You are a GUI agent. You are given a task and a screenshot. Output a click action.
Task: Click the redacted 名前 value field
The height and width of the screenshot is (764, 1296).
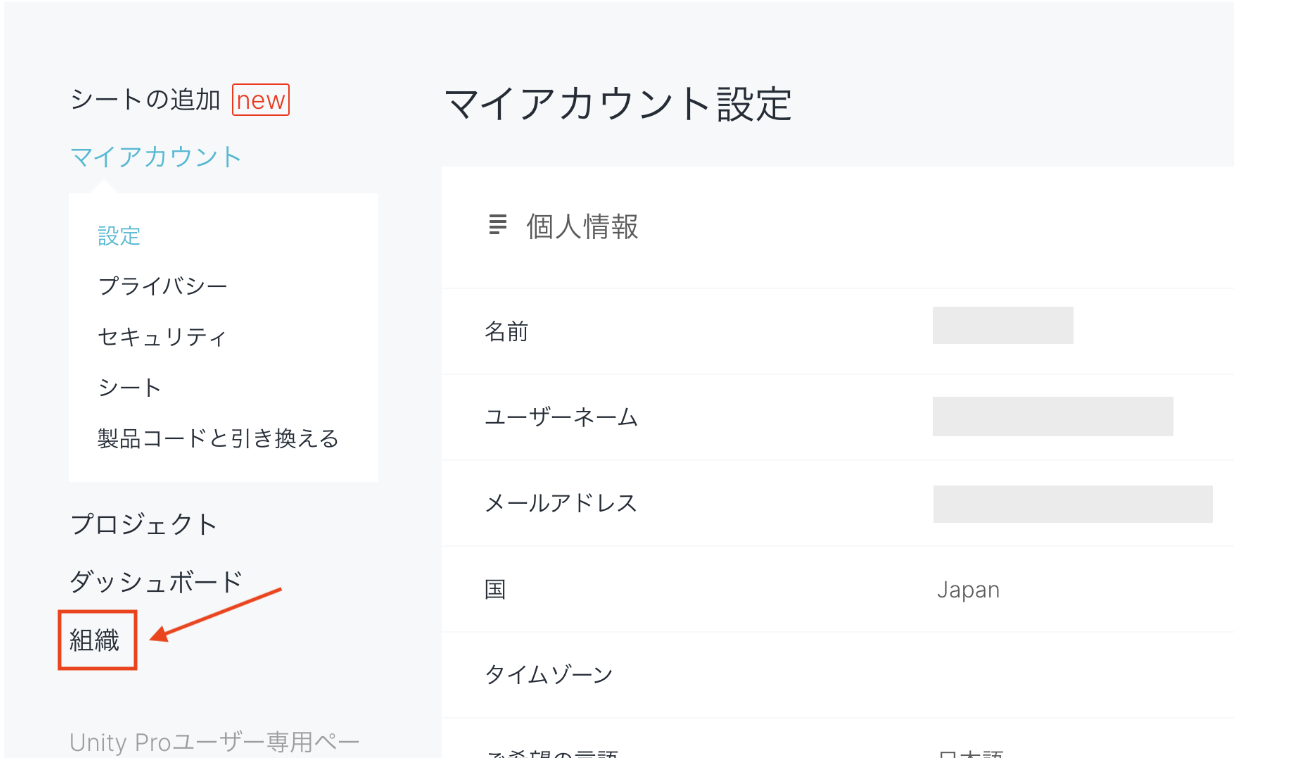coord(1003,325)
